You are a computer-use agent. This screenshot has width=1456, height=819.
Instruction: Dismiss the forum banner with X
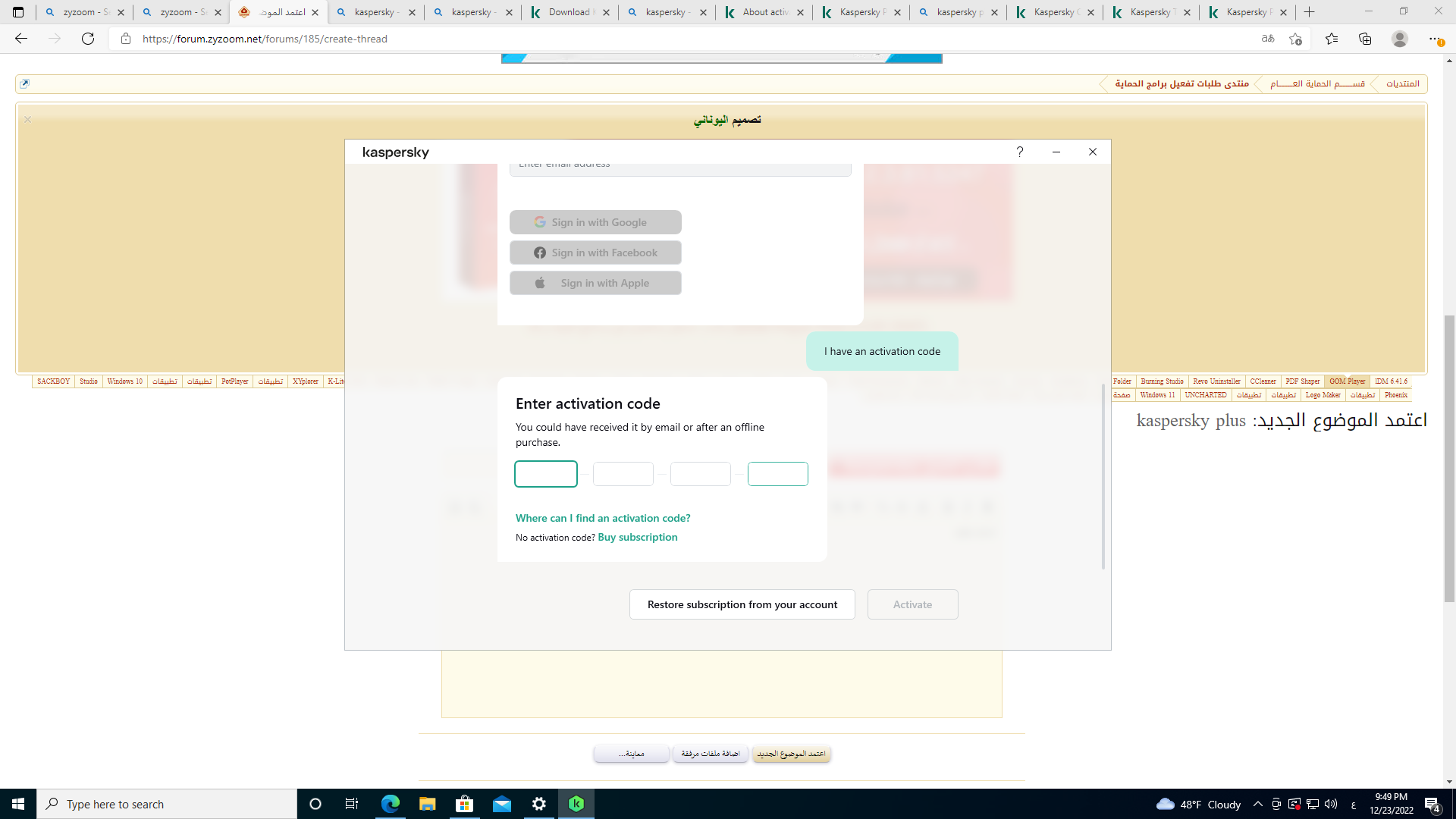pos(27,120)
